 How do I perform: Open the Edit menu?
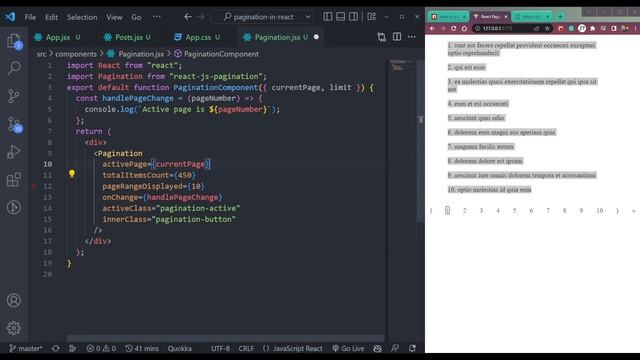(x=51, y=17)
